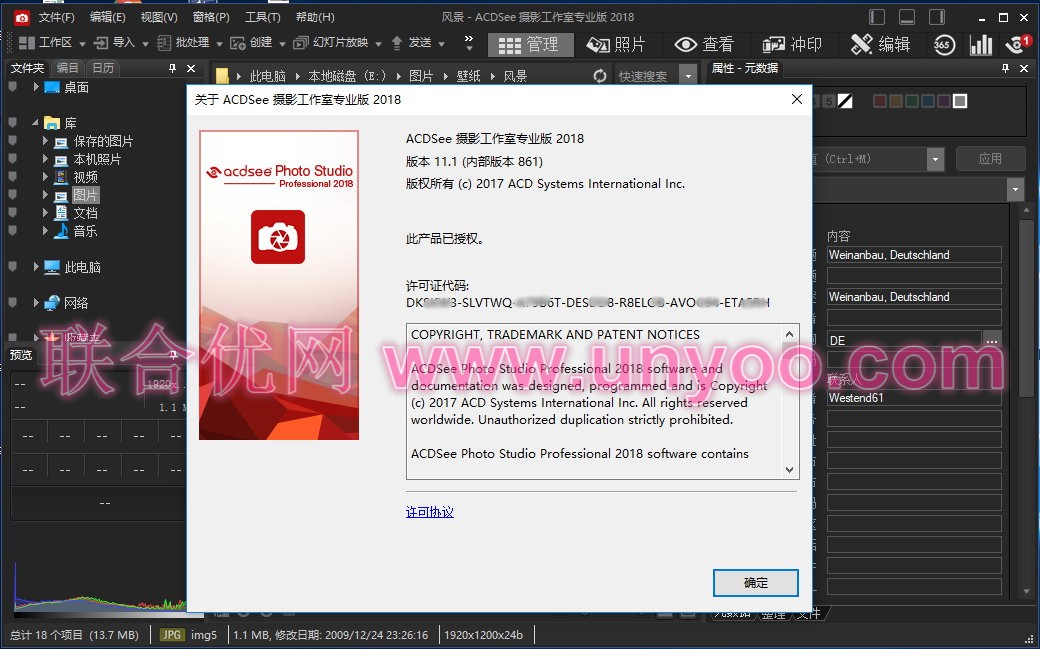Open the 视图(V) menu
This screenshot has height=649, width=1040.
(x=159, y=17)
